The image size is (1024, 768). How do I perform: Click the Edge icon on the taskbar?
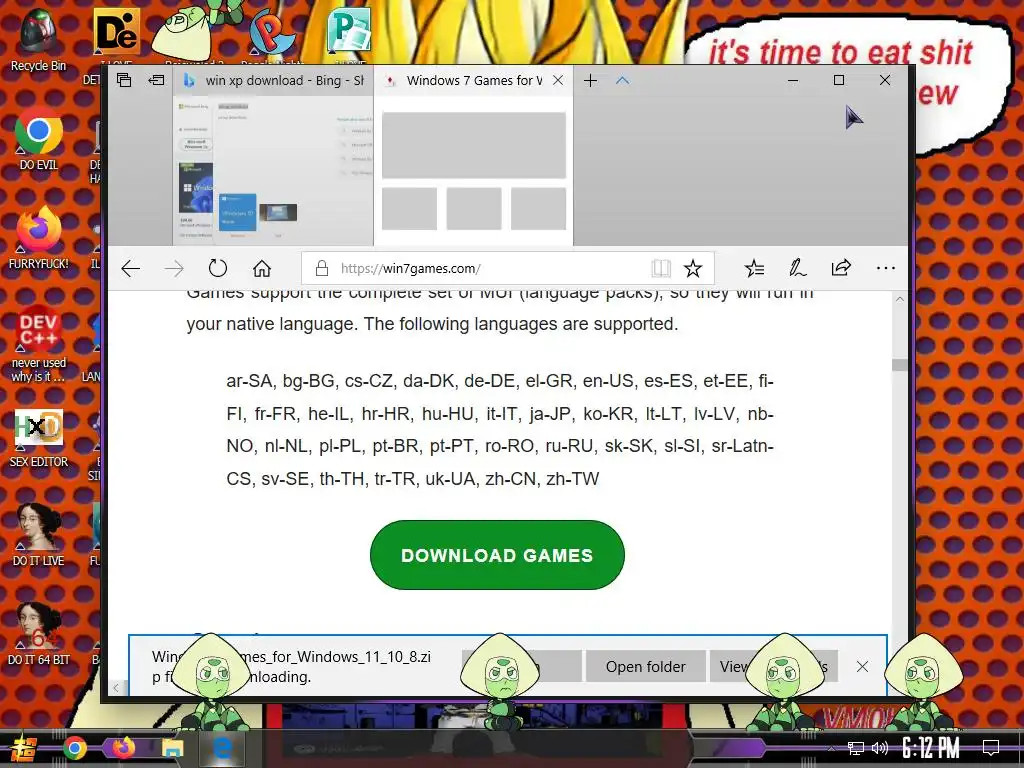[222, 747]
